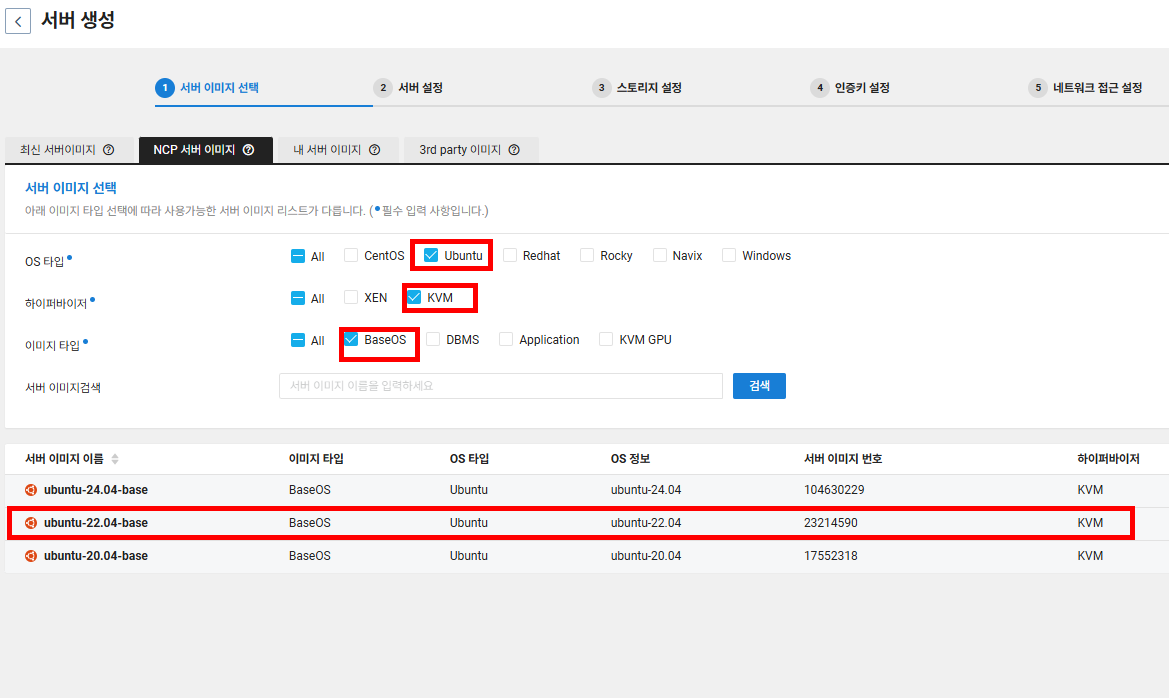Click Ubuntu logo icon of ubuntu-24.04-base row
1169x698 pixels.
coord(31,490)
